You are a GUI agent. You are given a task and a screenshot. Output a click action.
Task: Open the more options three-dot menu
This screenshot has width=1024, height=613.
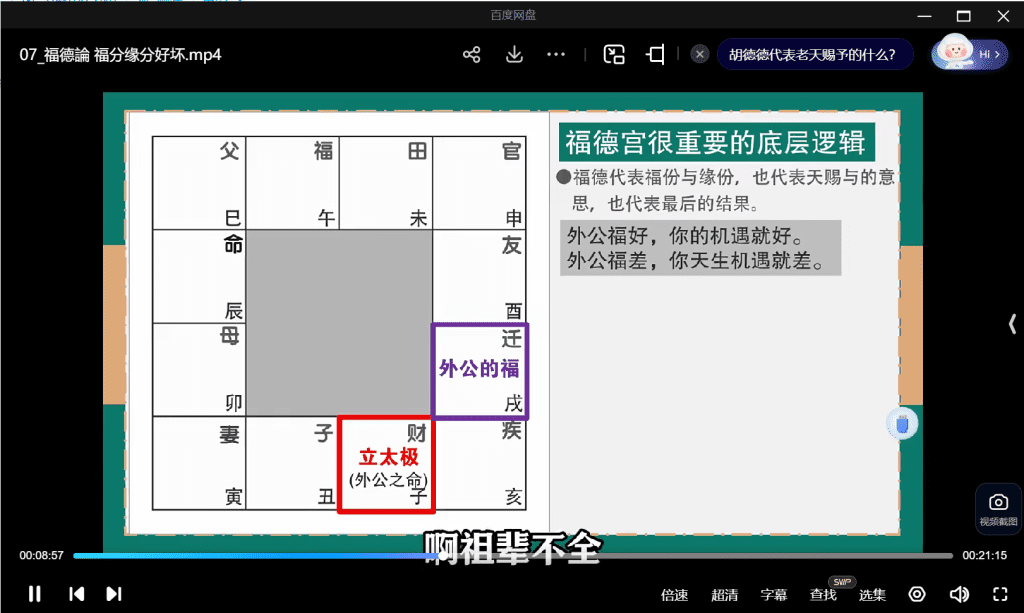[557, 55]
